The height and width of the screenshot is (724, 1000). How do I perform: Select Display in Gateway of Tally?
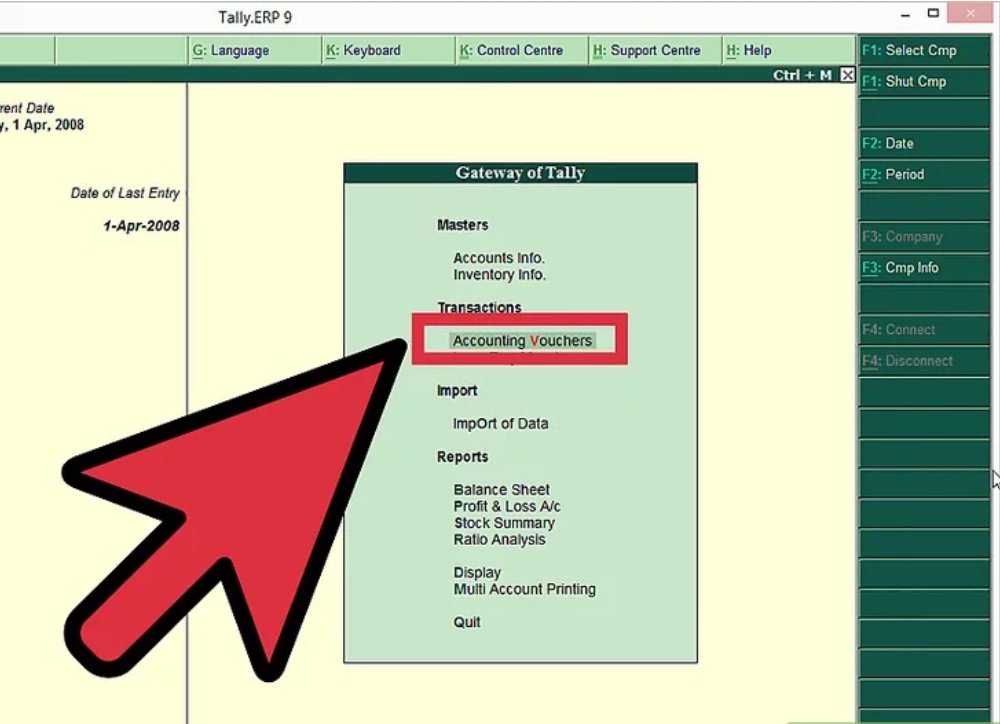pos(477,573)
